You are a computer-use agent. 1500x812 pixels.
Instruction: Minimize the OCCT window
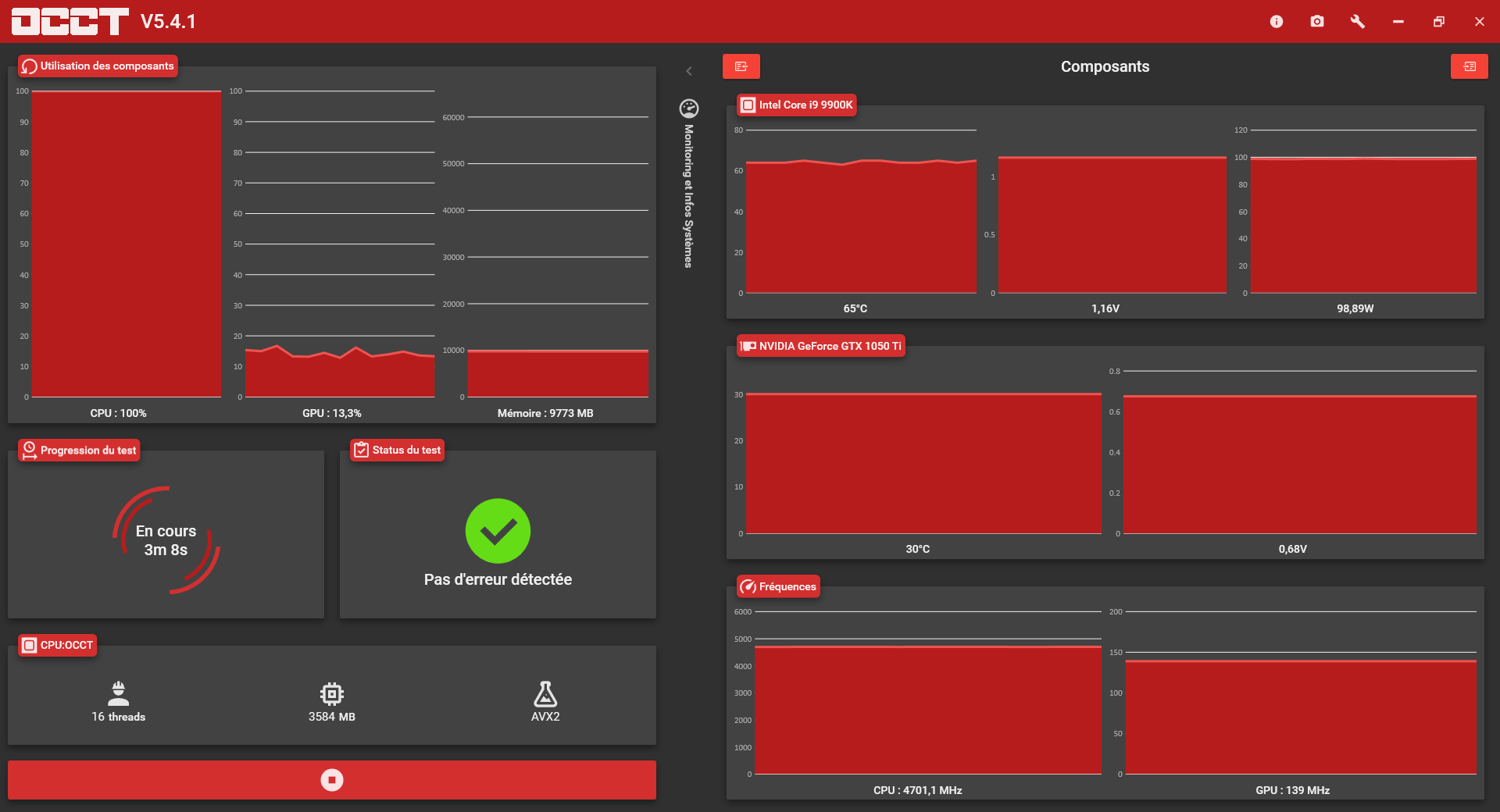tap(1398, 22)
